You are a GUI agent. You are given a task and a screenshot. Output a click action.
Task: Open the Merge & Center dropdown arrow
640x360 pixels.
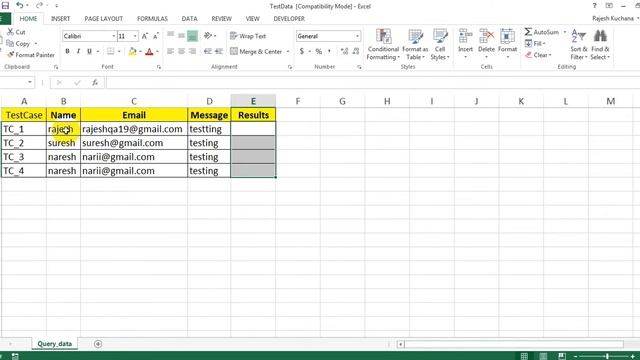coord(288,51)
